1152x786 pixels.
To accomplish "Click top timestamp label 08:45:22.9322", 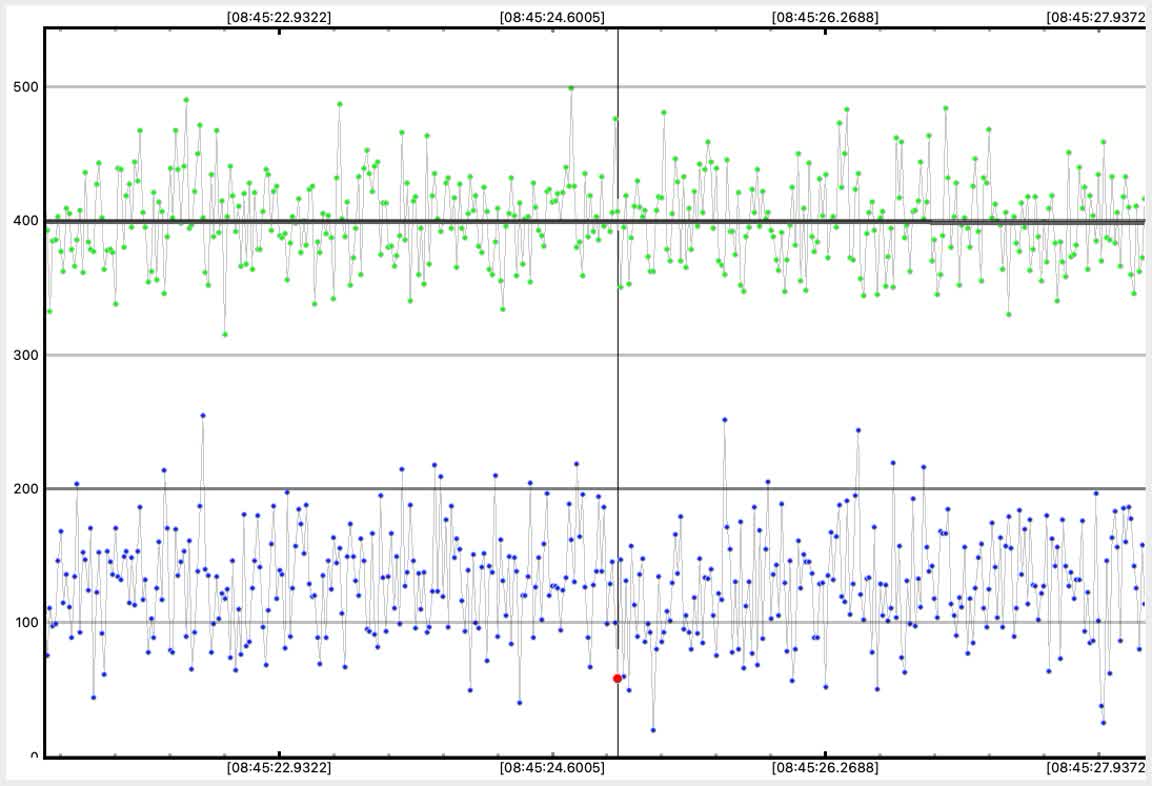I will pyautogui.click(x=279, y=17).
